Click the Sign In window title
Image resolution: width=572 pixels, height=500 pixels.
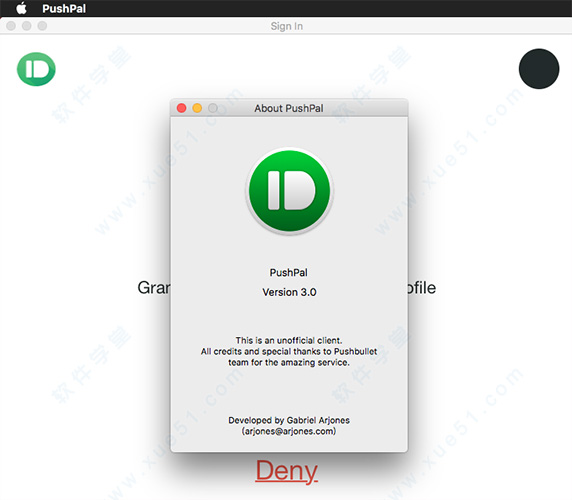click(287, 26)
